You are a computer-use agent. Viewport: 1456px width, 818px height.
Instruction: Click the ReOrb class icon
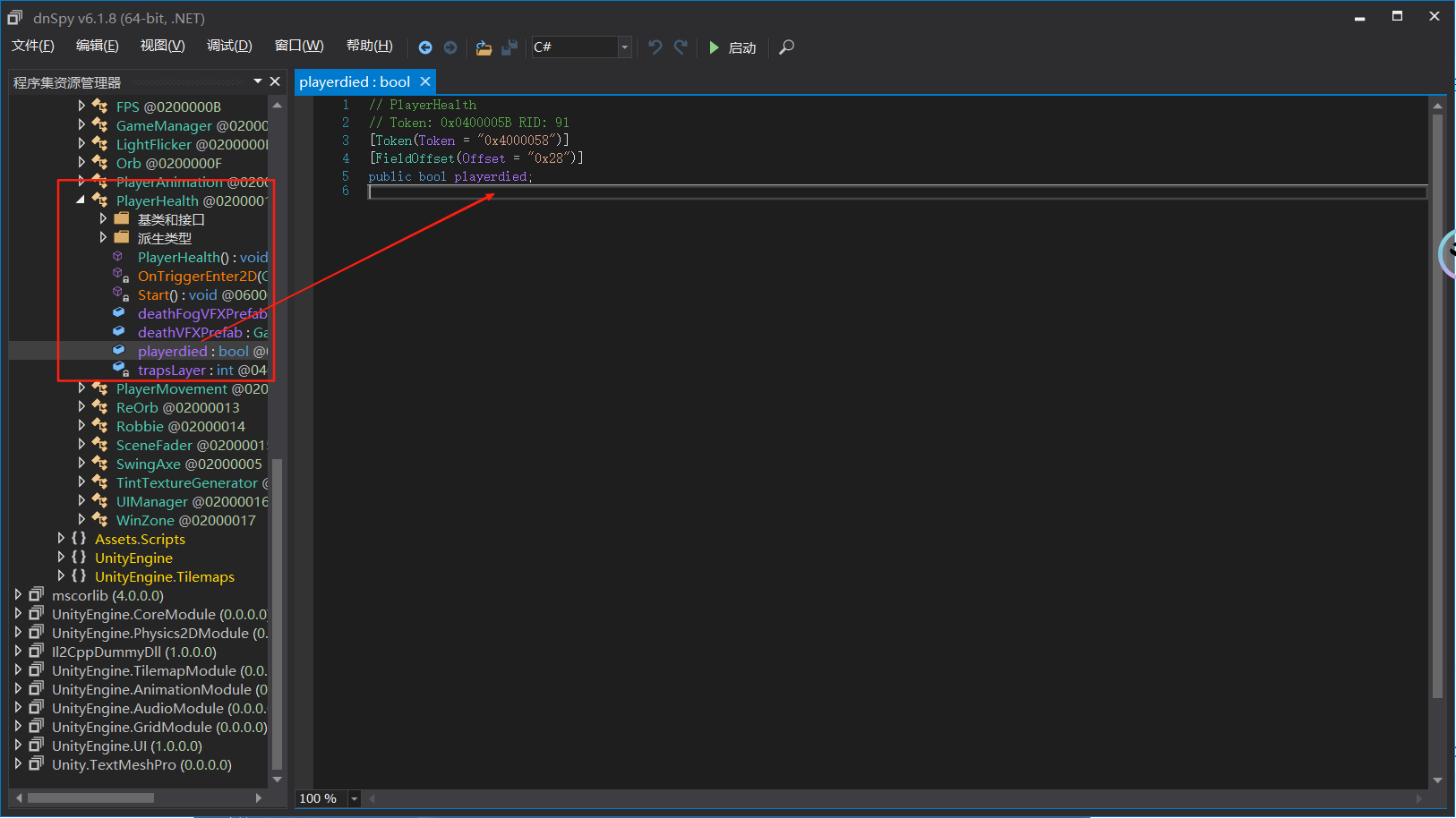pos(100,407)
